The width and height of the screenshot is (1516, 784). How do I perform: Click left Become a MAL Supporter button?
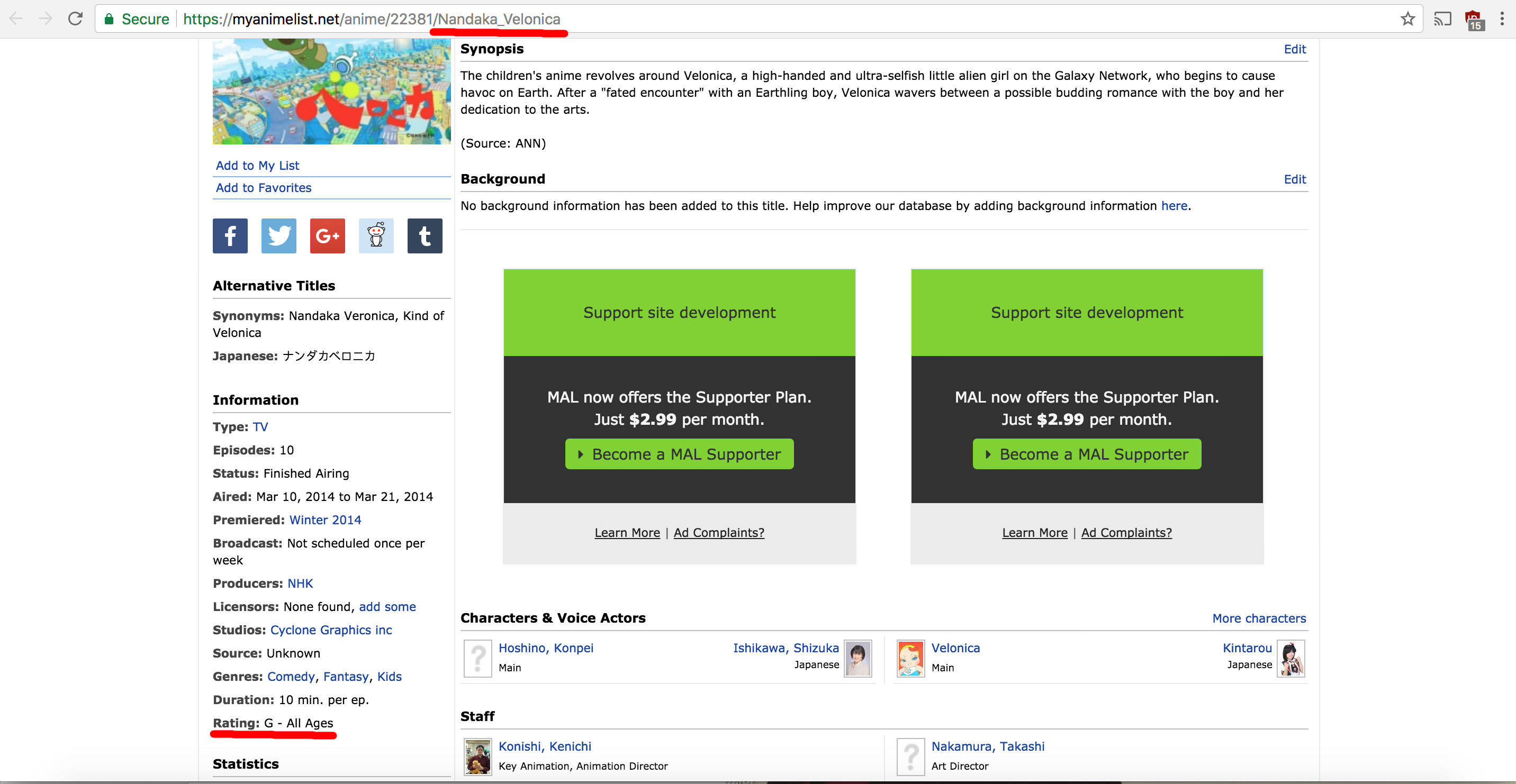679,454
